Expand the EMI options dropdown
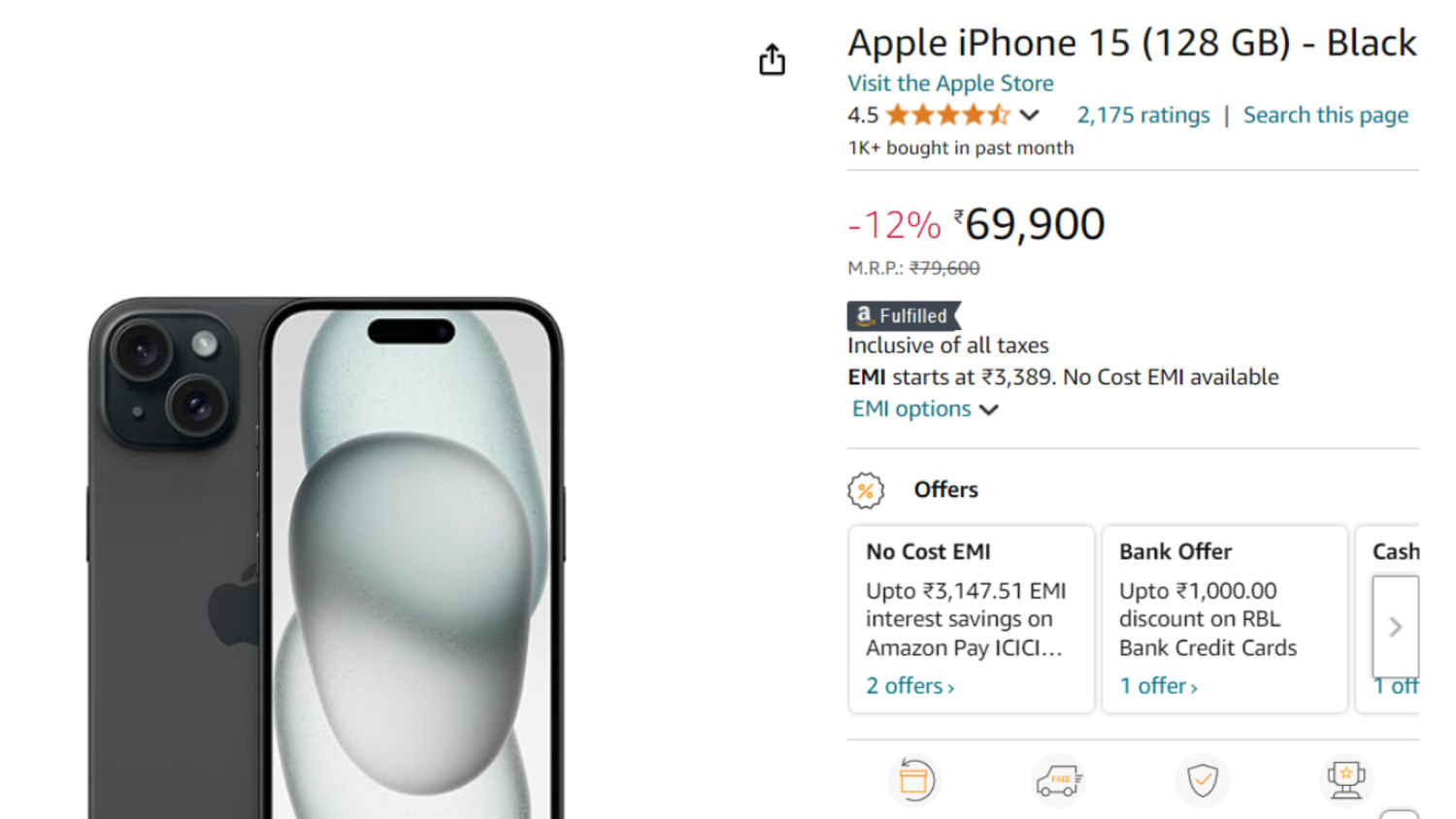Screen dimensions: 1456x819 click(924, 409)
